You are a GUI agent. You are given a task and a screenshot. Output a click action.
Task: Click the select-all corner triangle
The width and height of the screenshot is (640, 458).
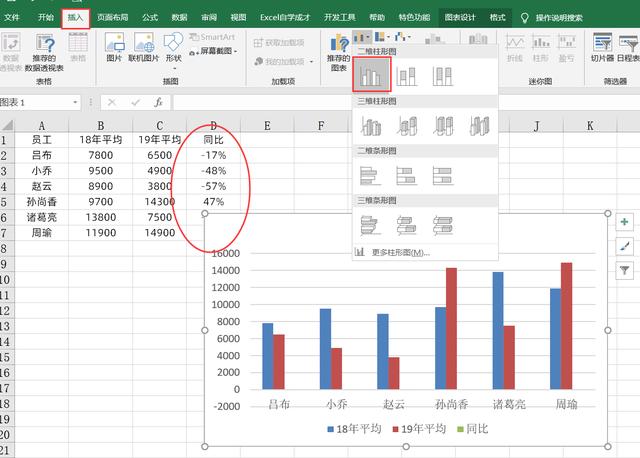(x=7, y=125)
